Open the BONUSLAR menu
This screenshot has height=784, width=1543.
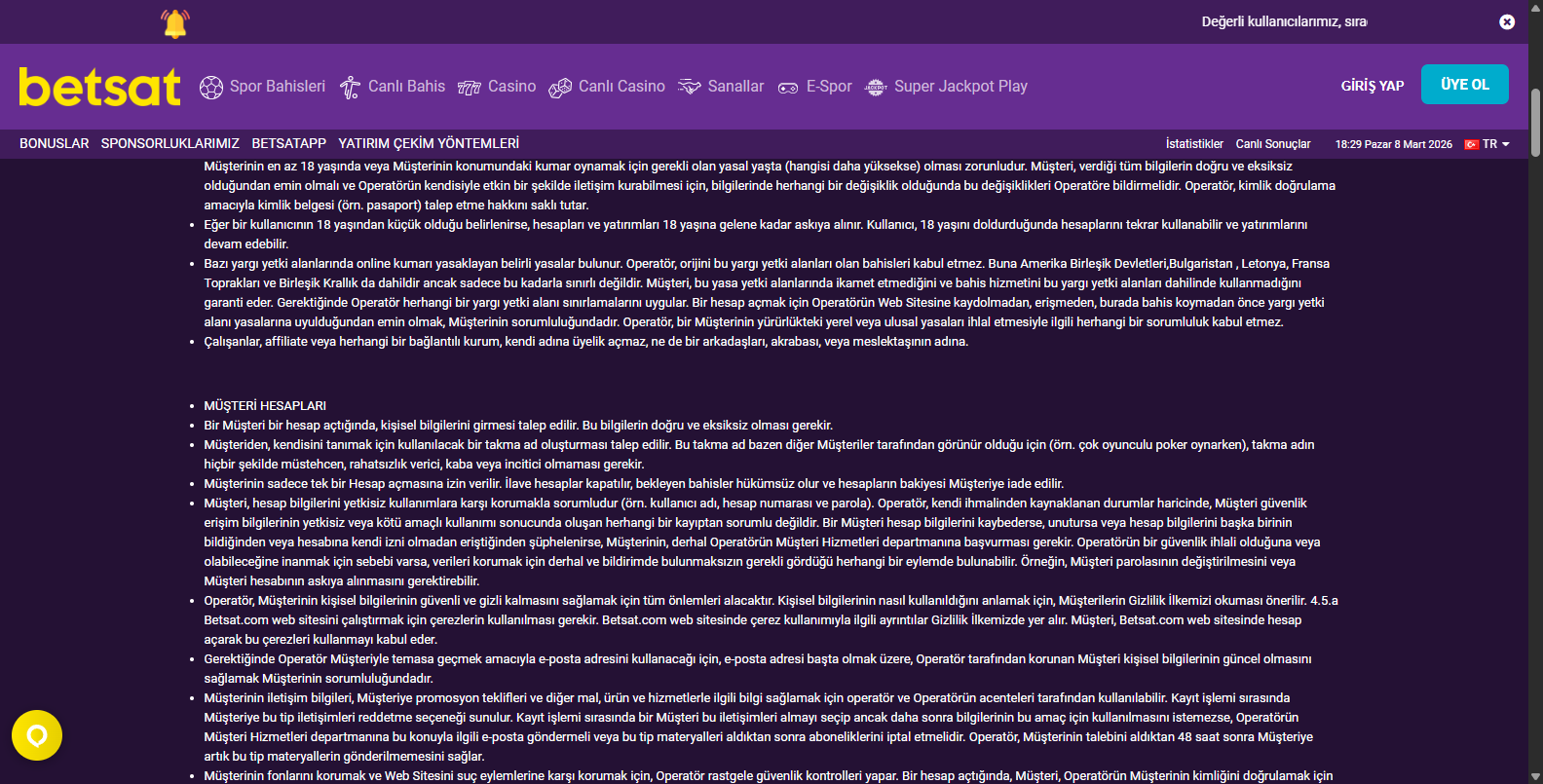pyautogui.click(x=55, y=143)
